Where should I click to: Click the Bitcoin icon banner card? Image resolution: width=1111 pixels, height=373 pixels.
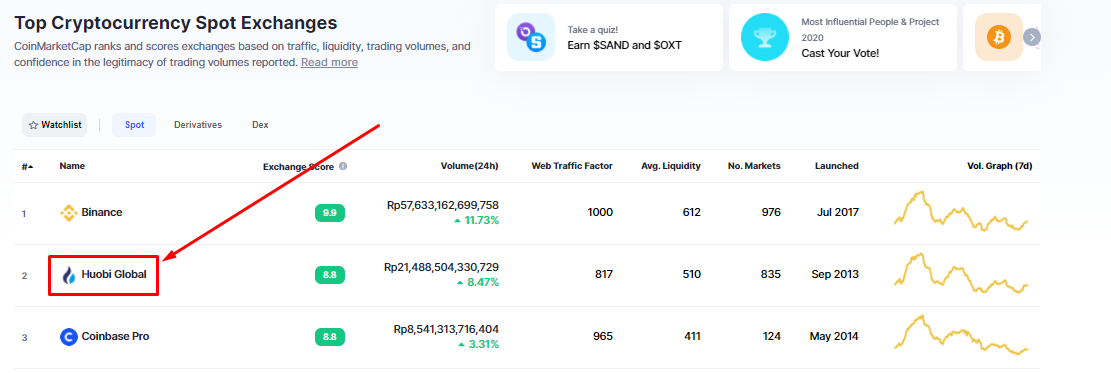(999, 37)
